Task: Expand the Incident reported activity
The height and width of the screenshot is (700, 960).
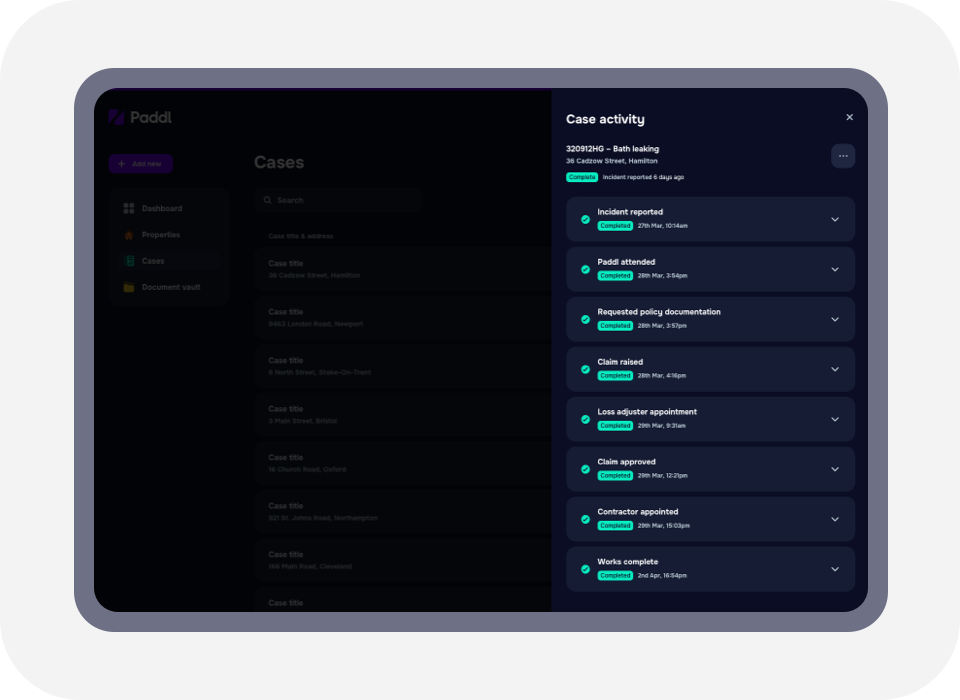Action: (x=835, y=219)
